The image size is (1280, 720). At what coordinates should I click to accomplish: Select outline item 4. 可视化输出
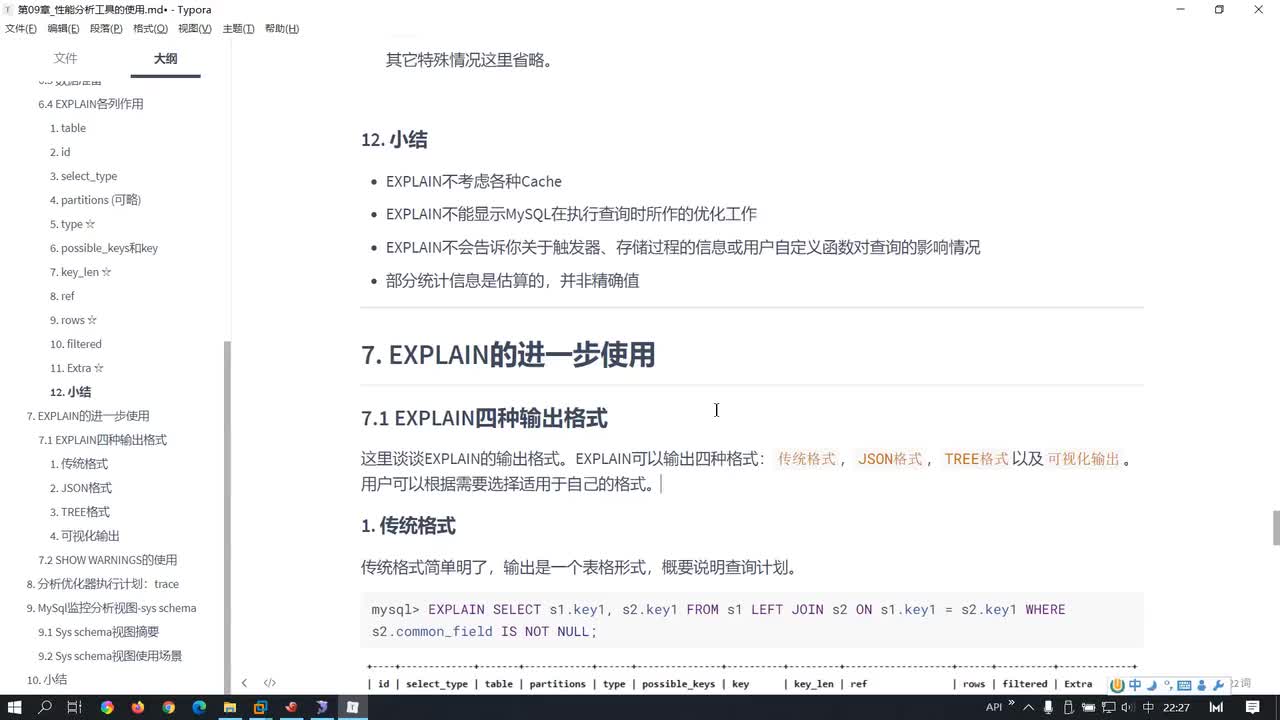point(85,536)
